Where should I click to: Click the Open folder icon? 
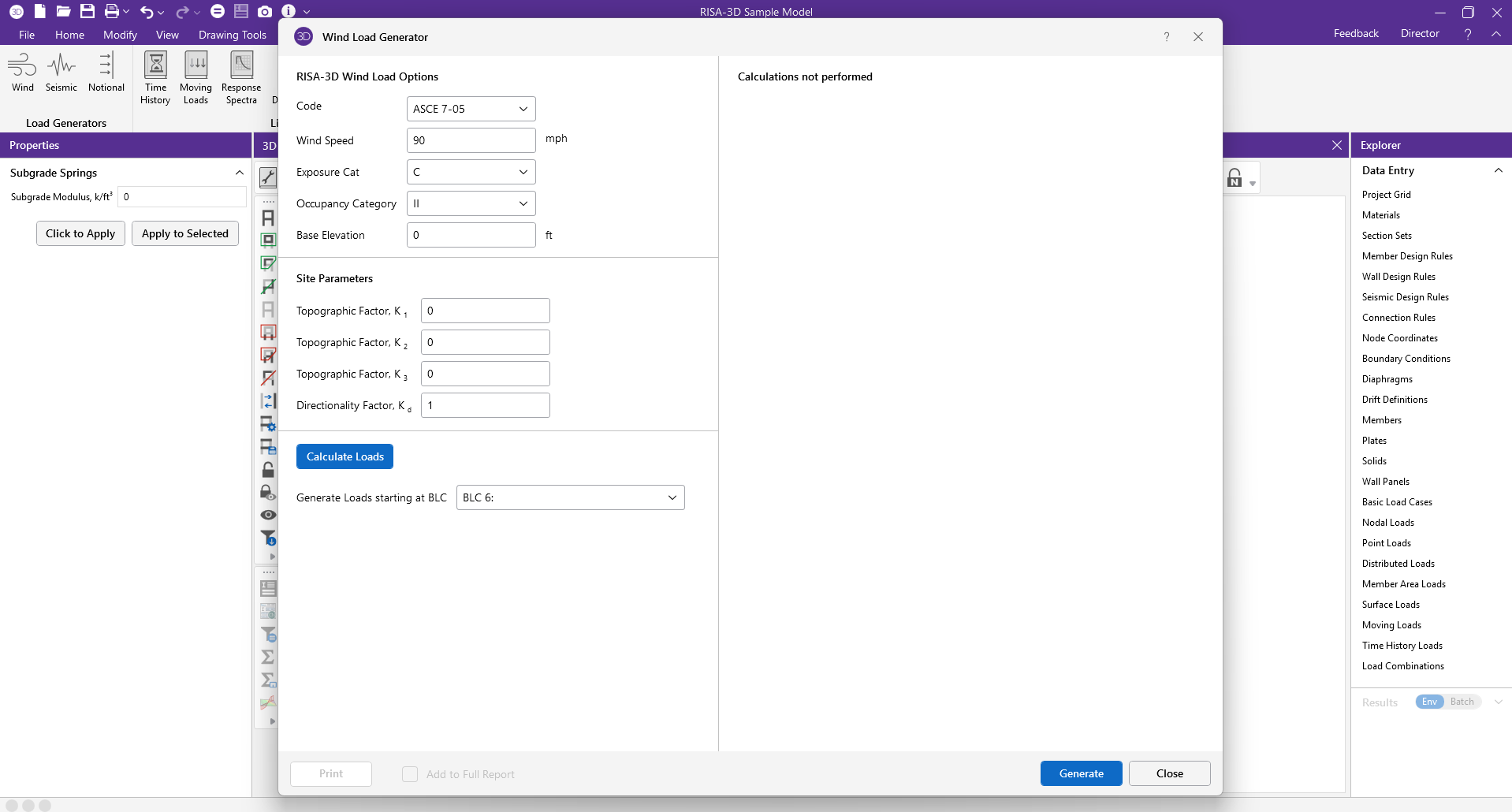click(x=64, y=11)
